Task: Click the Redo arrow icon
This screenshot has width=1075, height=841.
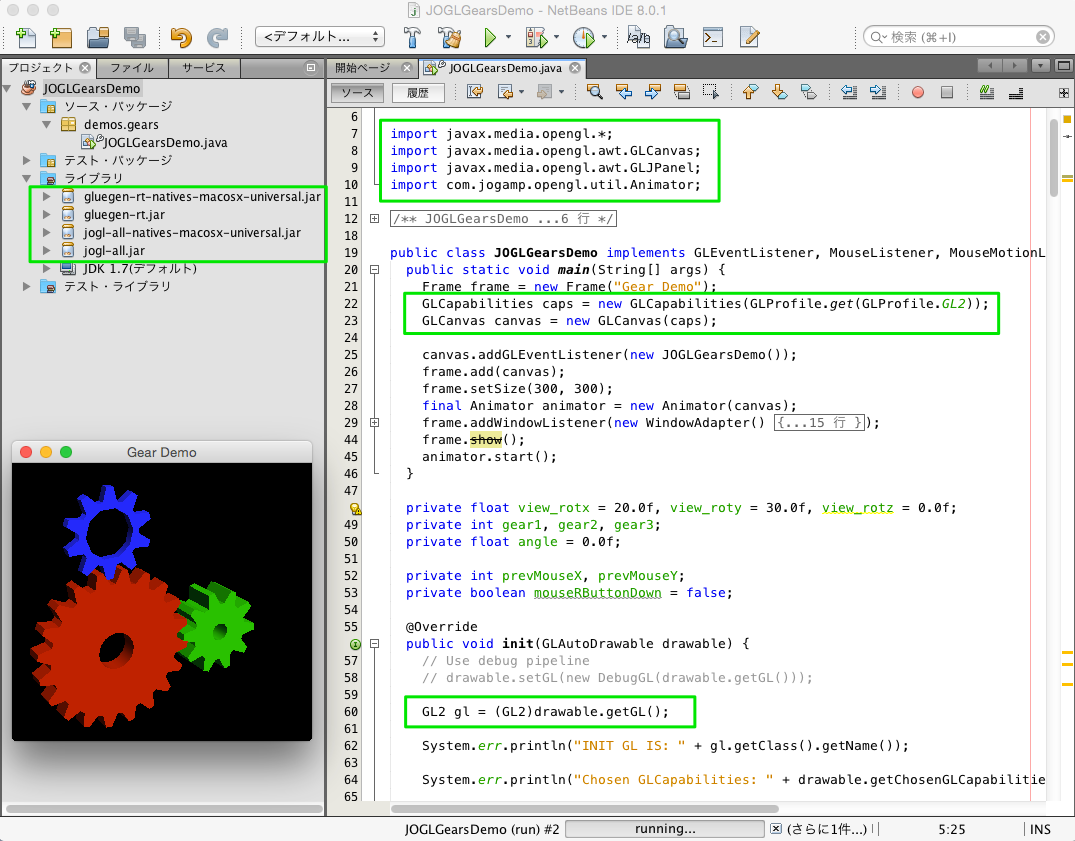Action: pyautogui.click(x=217, y=37)
